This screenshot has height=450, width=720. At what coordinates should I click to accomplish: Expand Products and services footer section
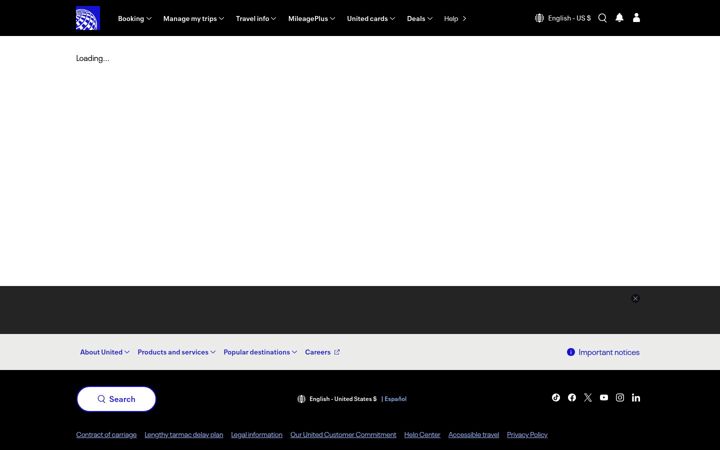(176, 352)
